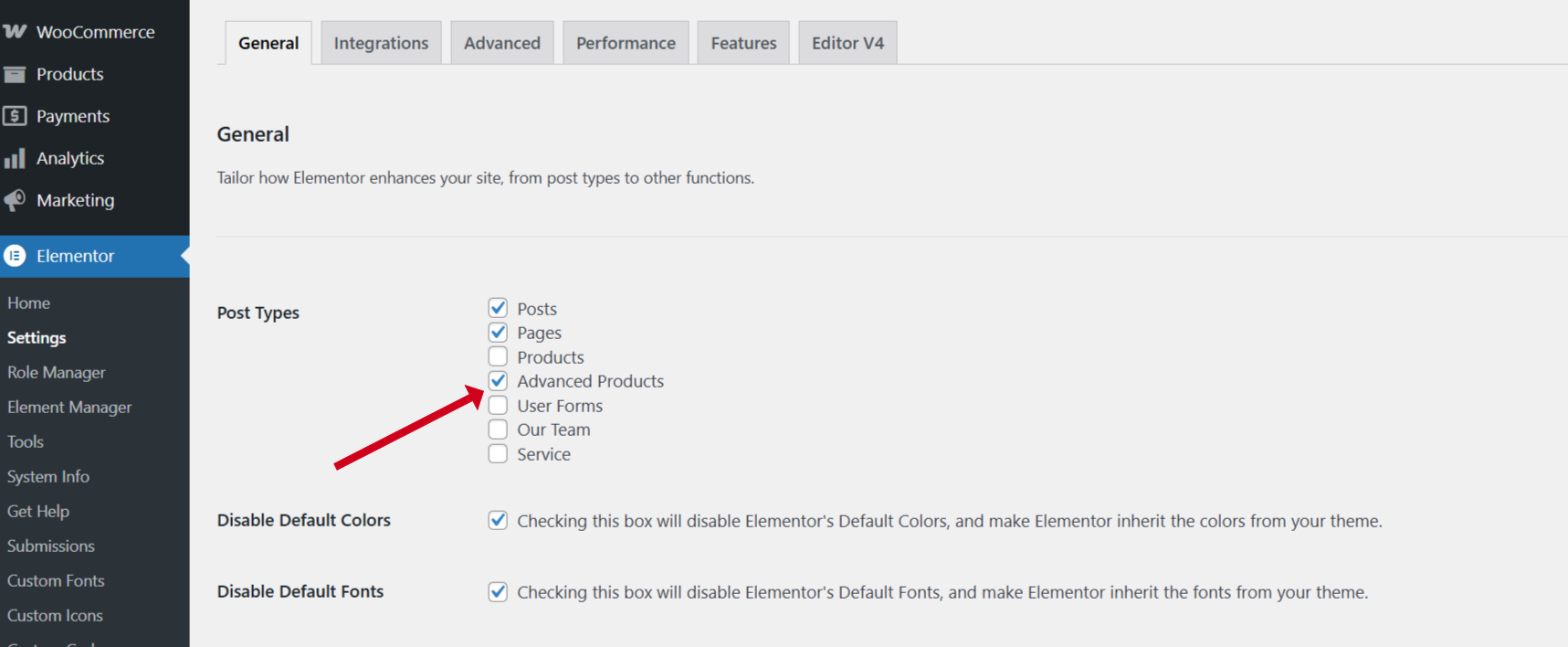Disable the Advanced Products post type

[498, 380]
